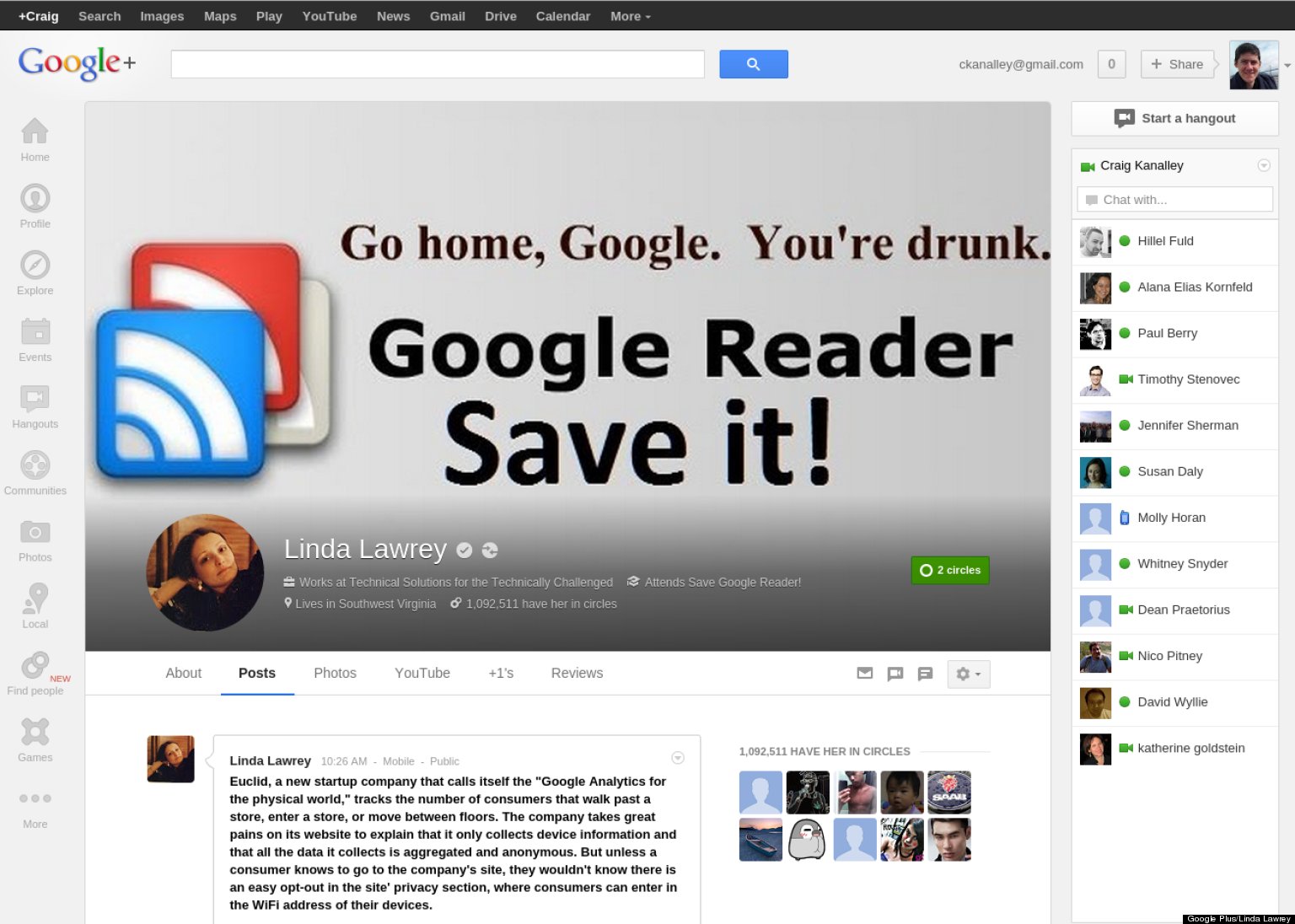The height and width of the screenshot is (924, 1295).
Task: Open the settings gear dropdown on profile
Action: pos(968,674)
